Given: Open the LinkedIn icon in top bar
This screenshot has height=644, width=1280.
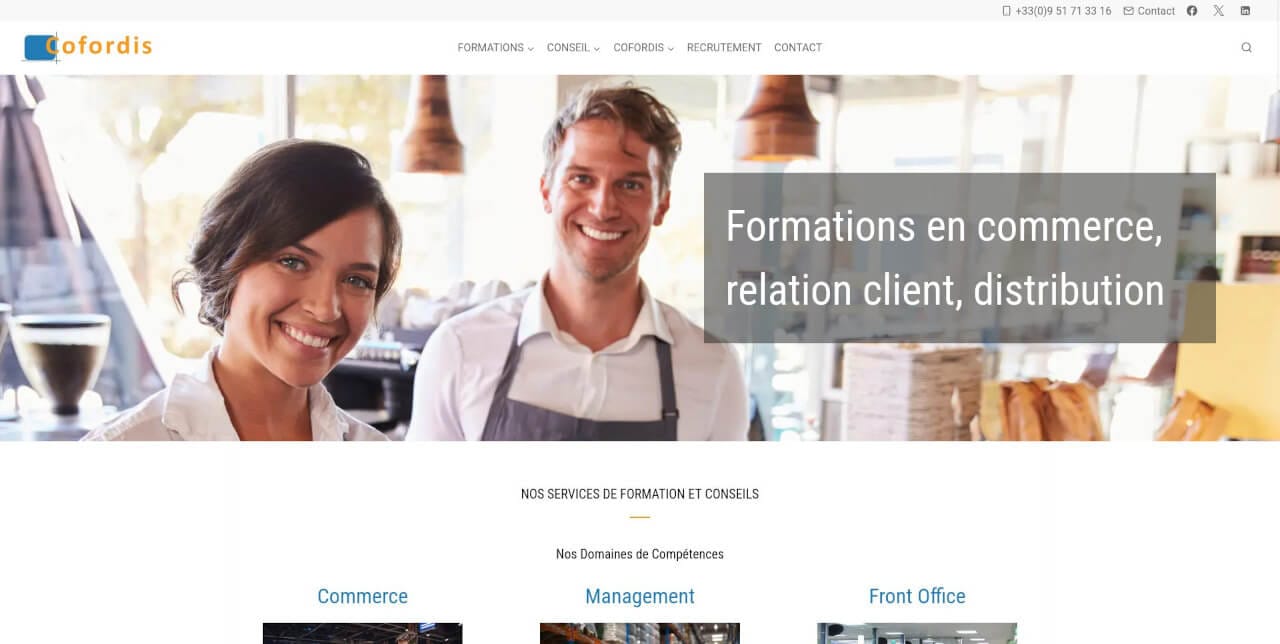Looking at the screenshot, I should point(1245,11).
